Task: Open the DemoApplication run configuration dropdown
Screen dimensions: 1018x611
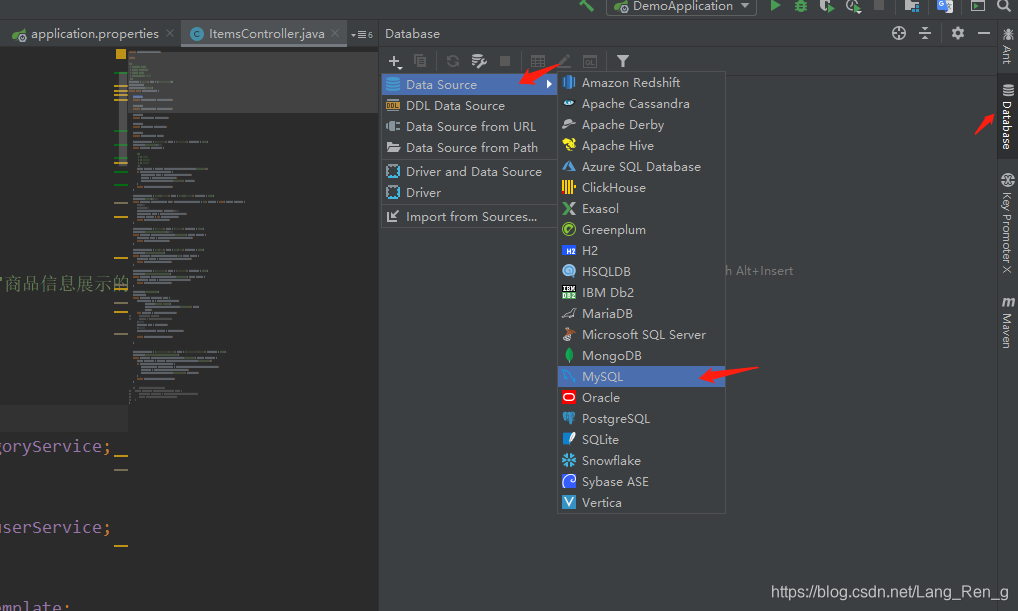Action: coord(681,6)
